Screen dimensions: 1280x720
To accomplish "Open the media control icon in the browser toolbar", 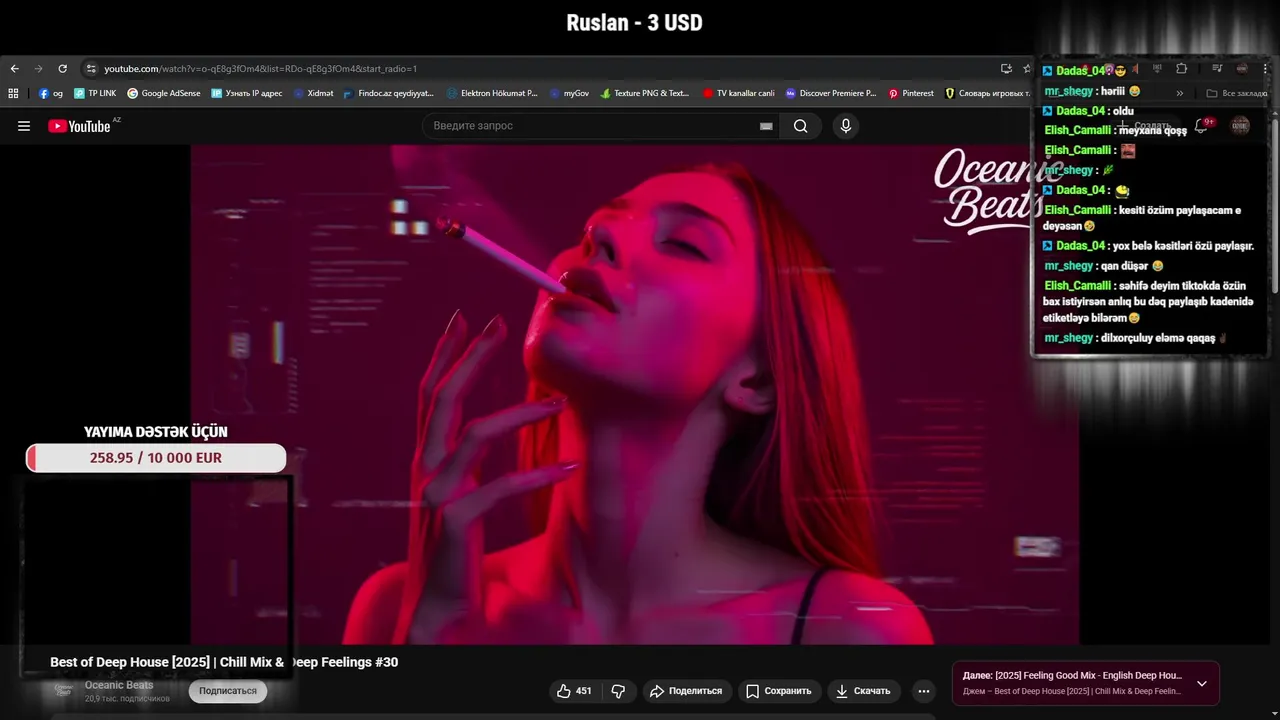I will 1217,69.
